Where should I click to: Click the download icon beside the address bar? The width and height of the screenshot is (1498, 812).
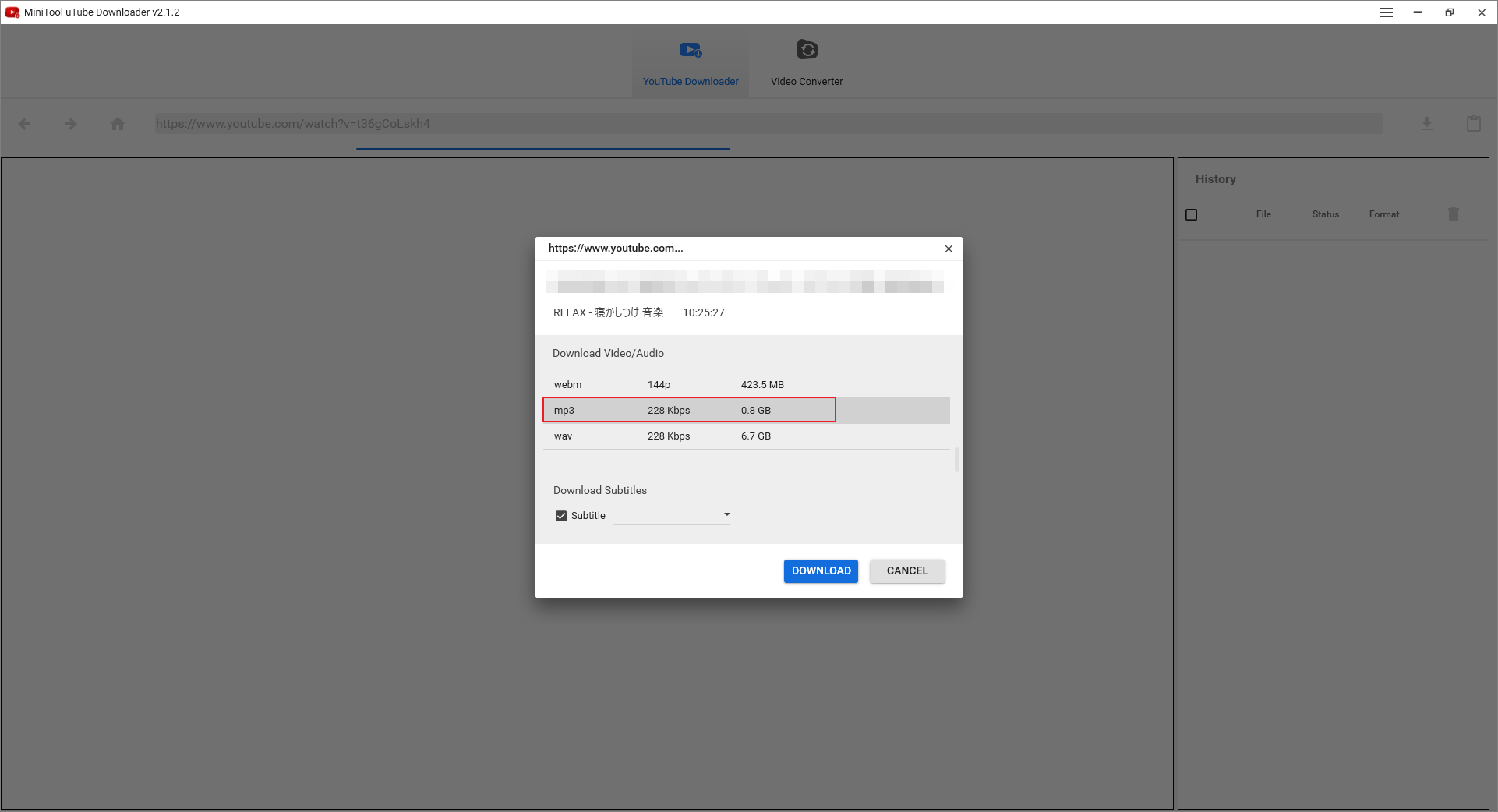(x=1427, y=124)
